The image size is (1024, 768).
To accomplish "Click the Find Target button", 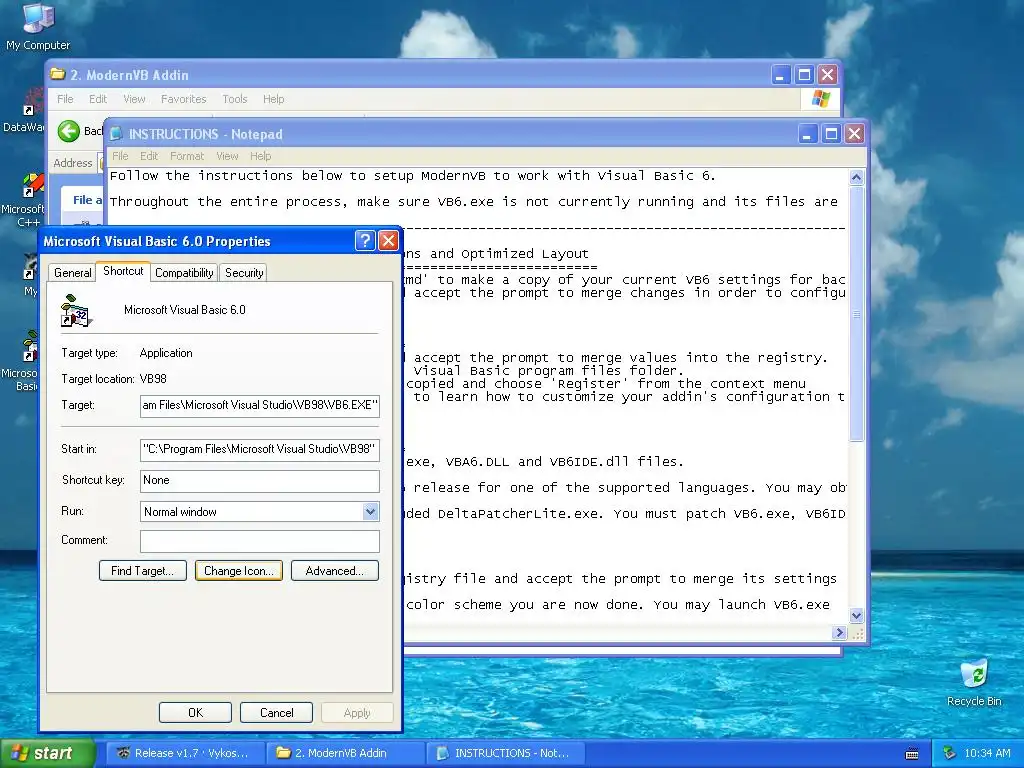I will 142,571.
